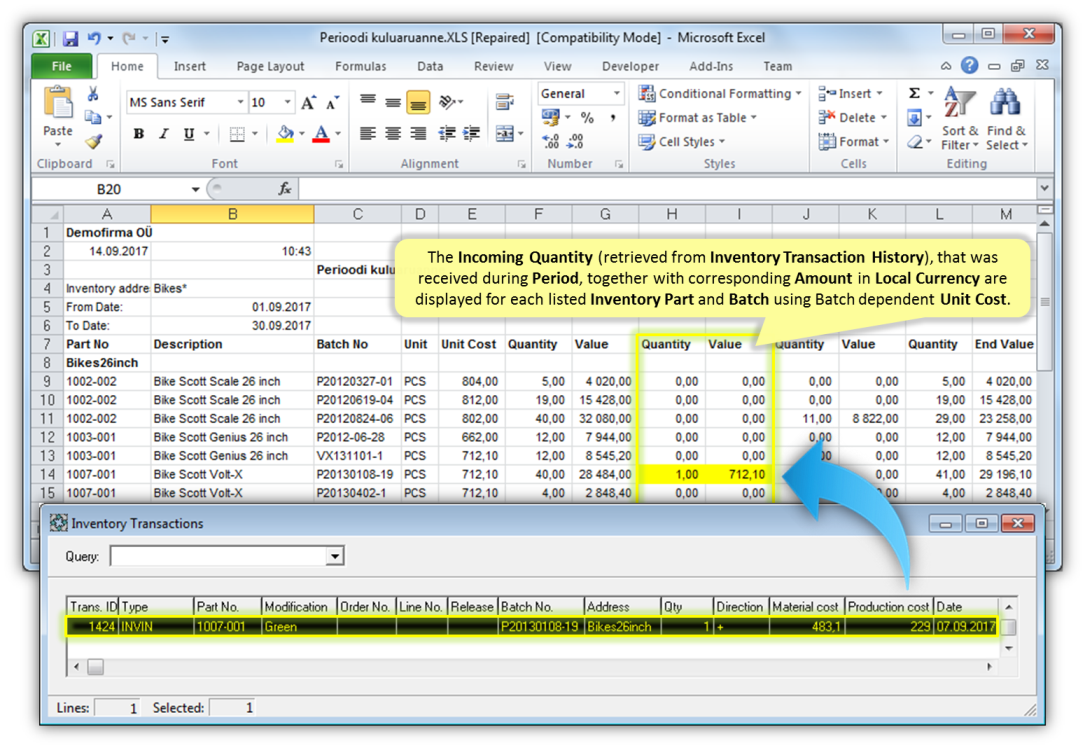Click the Paste icon in Clipboard group

(x=58, y=104)
